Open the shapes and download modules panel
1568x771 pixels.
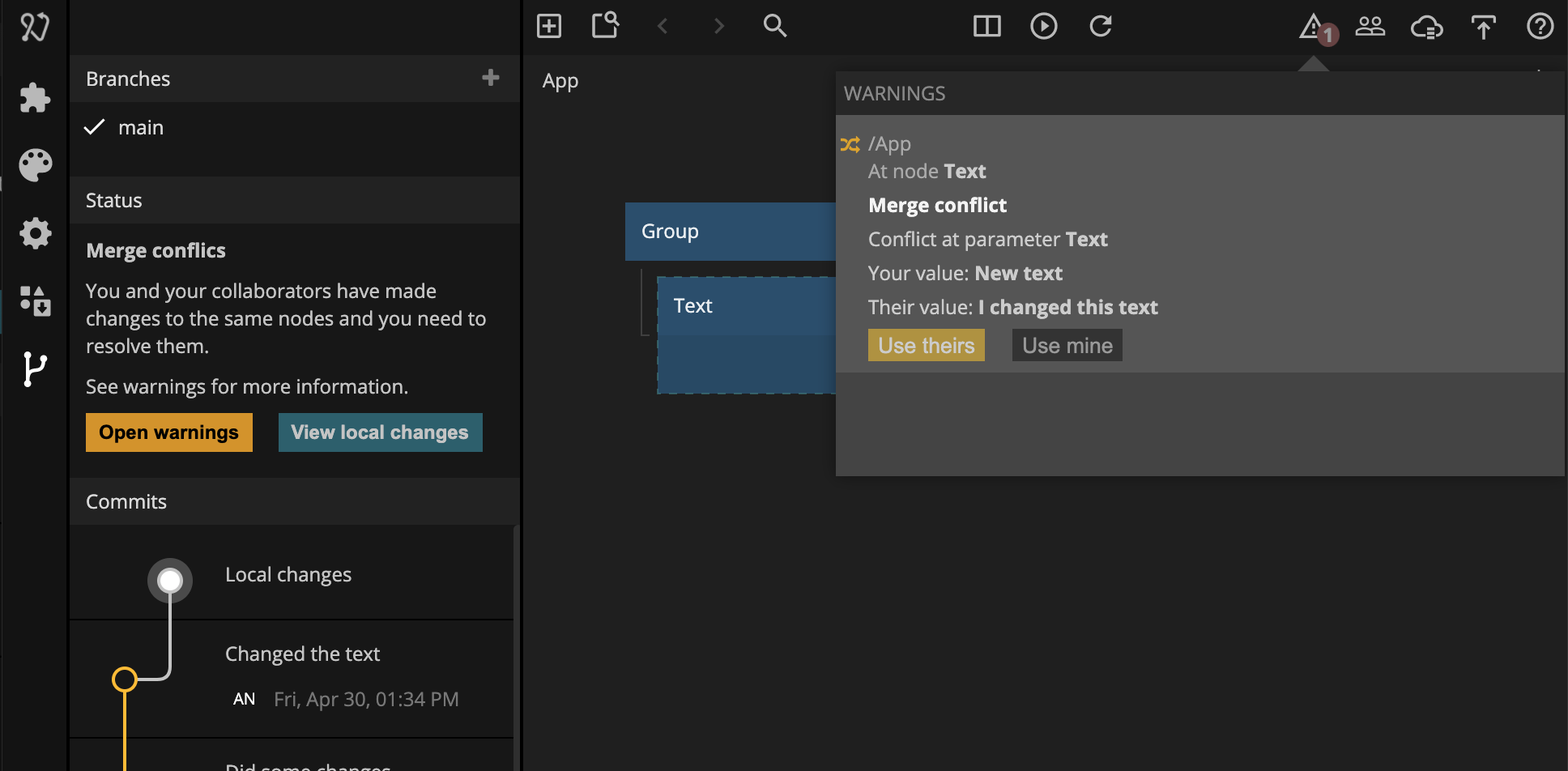coord(35,300)
